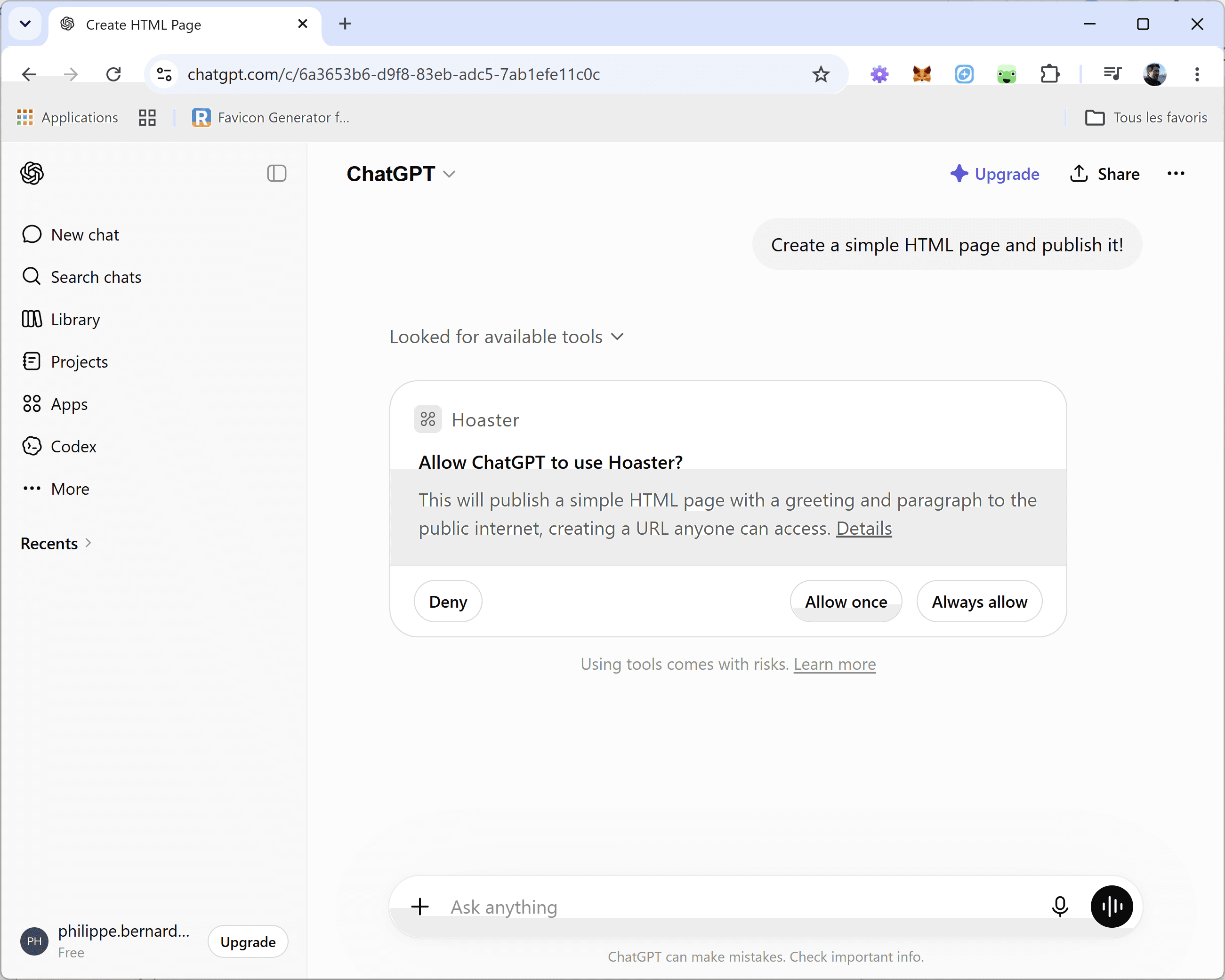Open Codex from sidebar
This screenshot has width=1225, height=980.
(x=59, y=446)
